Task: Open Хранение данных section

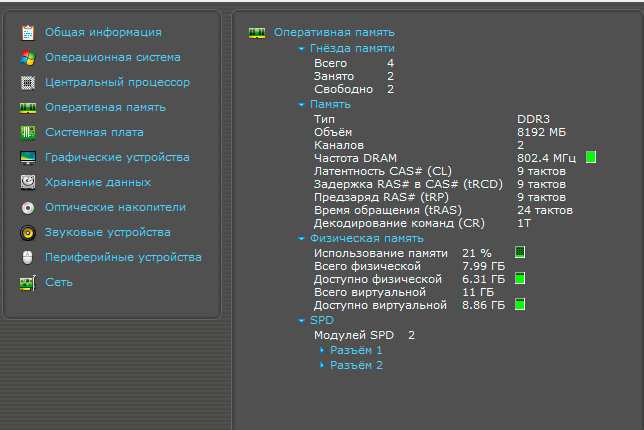Action: coord(98,182)
